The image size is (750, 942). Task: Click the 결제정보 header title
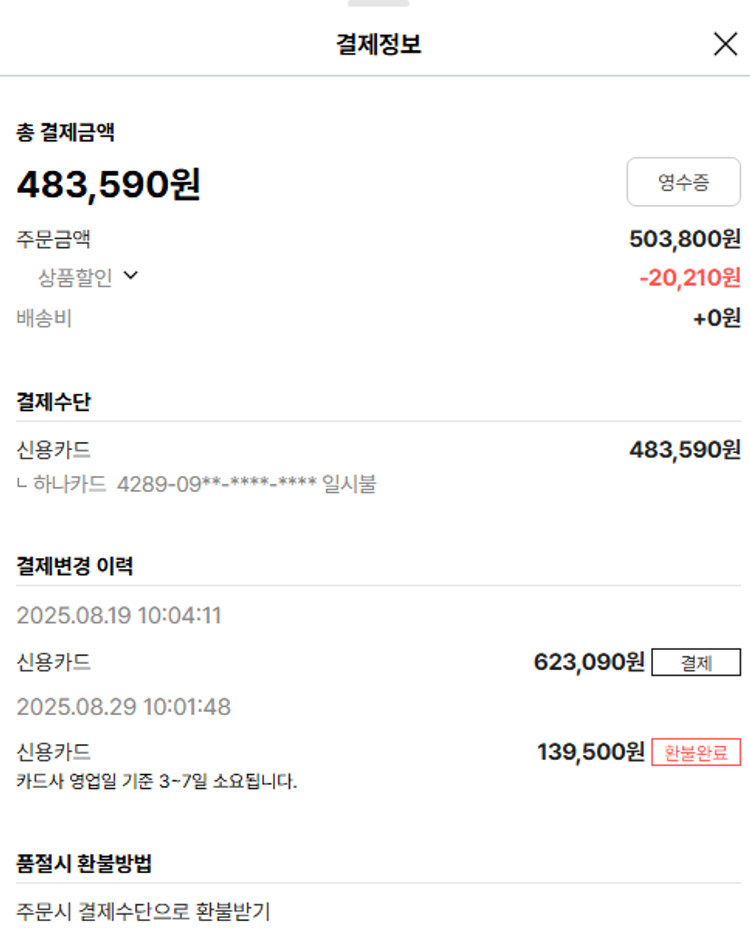[378, 44]
